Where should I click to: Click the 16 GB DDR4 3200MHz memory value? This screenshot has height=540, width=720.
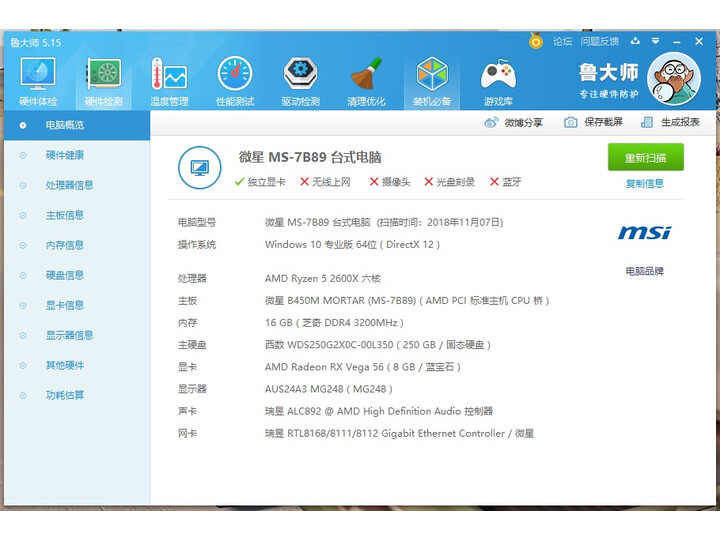[334, 323]
